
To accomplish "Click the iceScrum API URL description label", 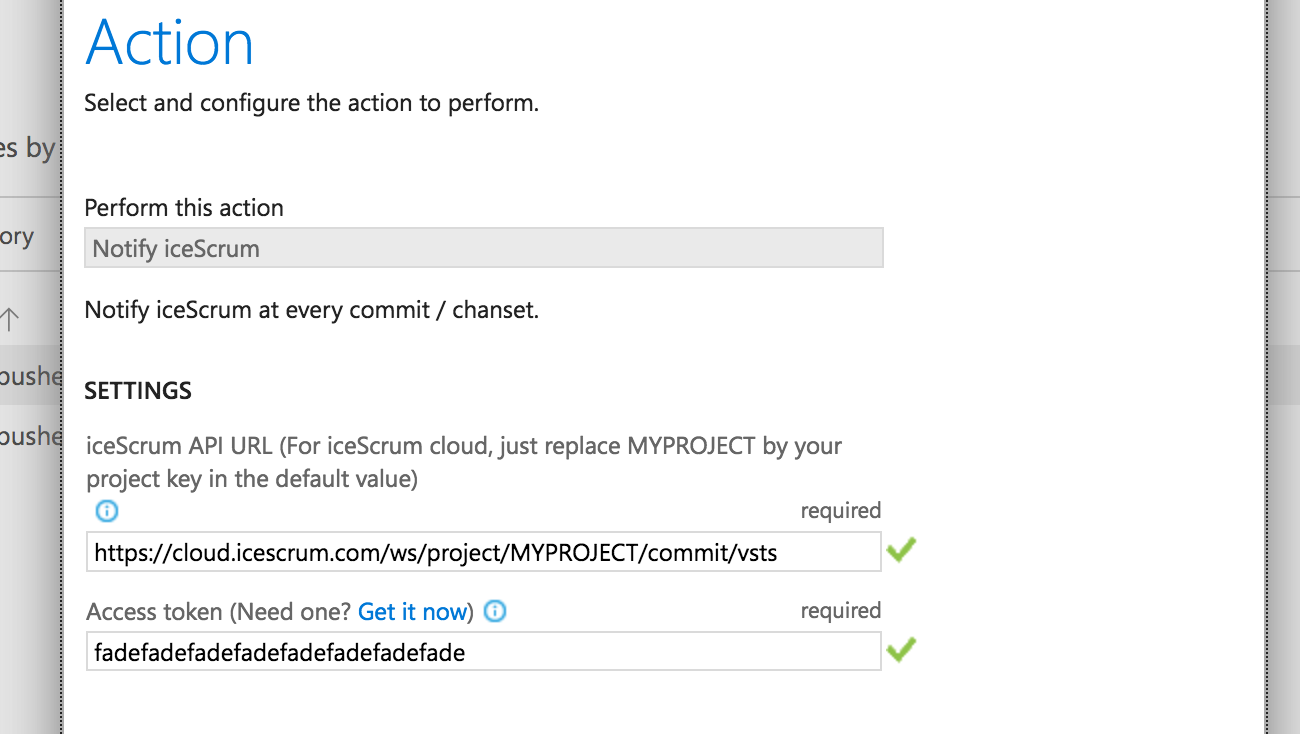I will (x=464, y=462).
